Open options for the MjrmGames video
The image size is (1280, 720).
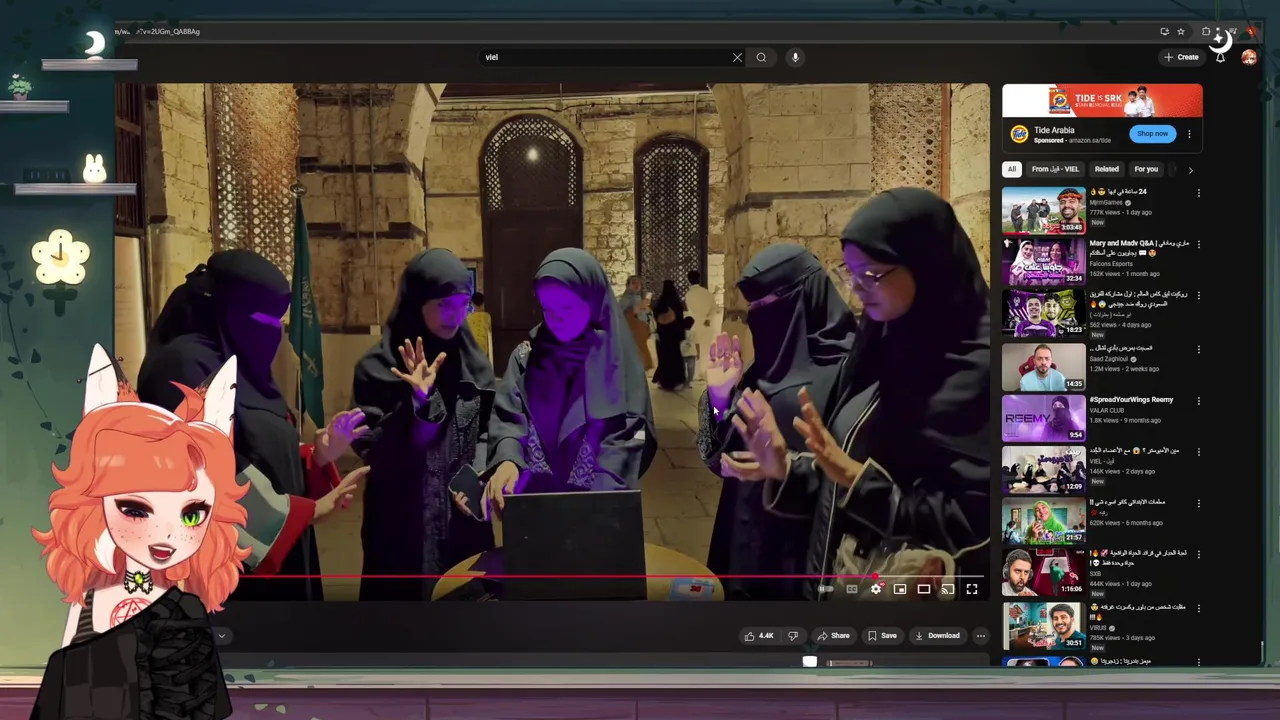[1198, 193]
